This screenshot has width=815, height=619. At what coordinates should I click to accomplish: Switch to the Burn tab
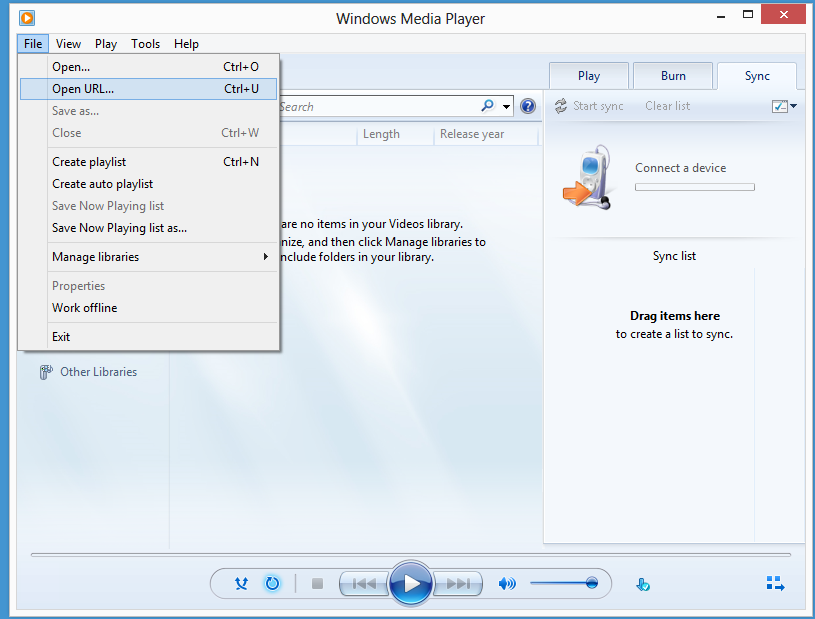tap(672, 75)
